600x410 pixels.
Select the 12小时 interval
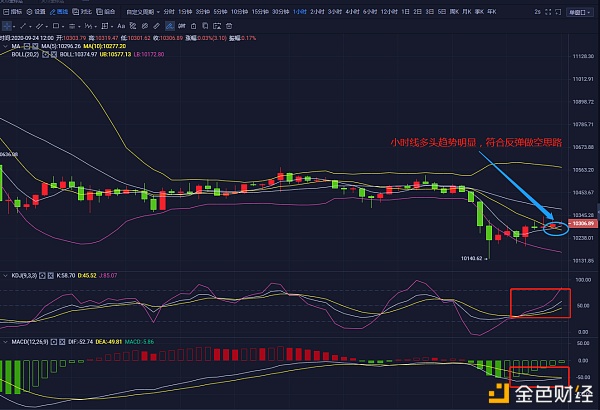[x=389, y=12]
